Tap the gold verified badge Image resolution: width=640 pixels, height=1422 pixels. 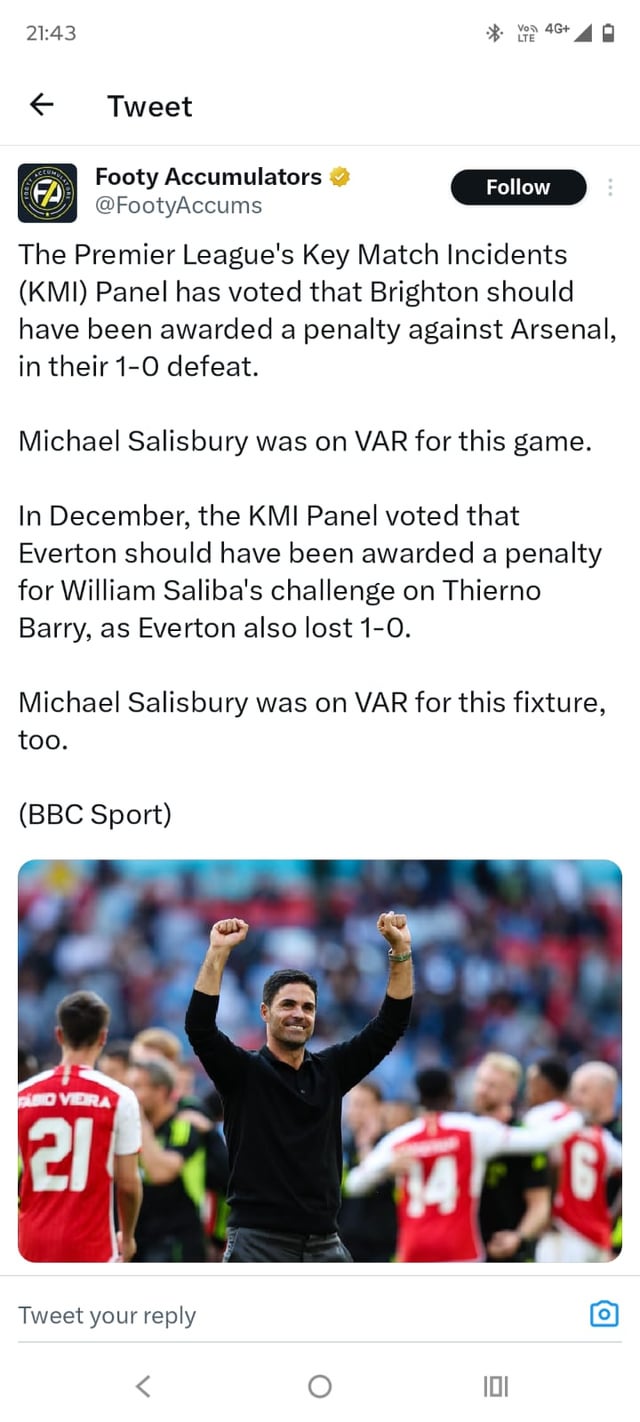pos(340,178)
